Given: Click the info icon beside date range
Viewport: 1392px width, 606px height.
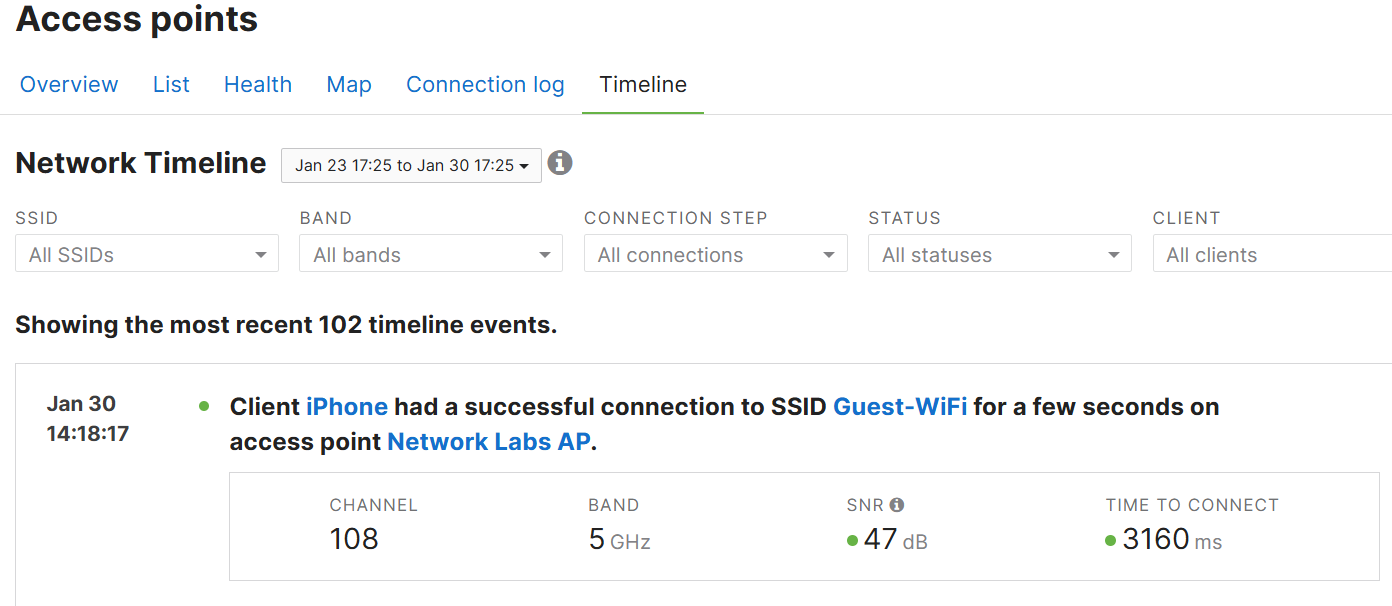Looking at the screenshot, I should [x=560, y=163].
